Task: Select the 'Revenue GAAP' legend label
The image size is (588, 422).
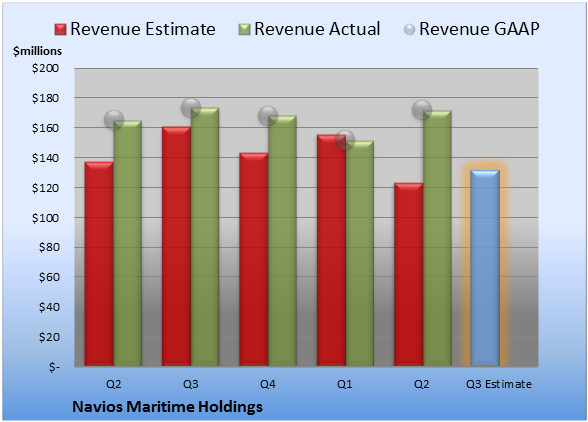Action: click(x=479, y=29)
